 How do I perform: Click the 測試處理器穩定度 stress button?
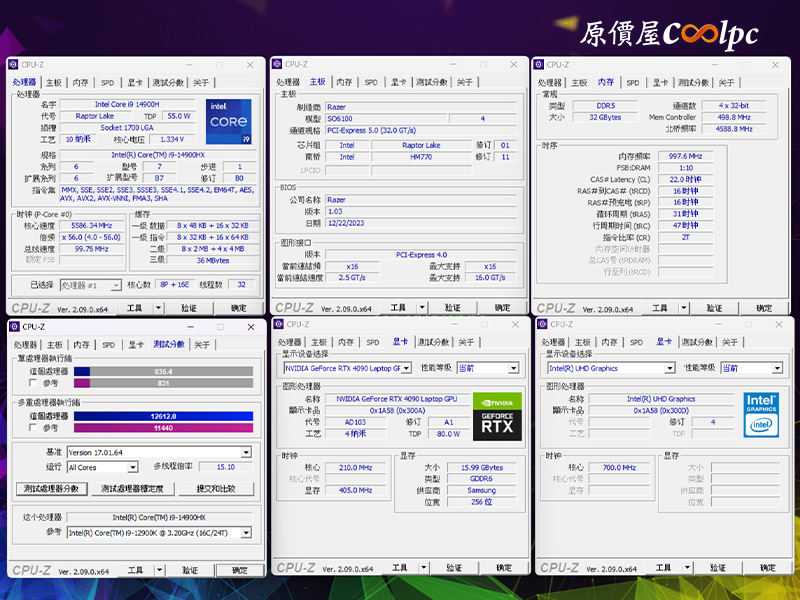(x=132, y=489)
